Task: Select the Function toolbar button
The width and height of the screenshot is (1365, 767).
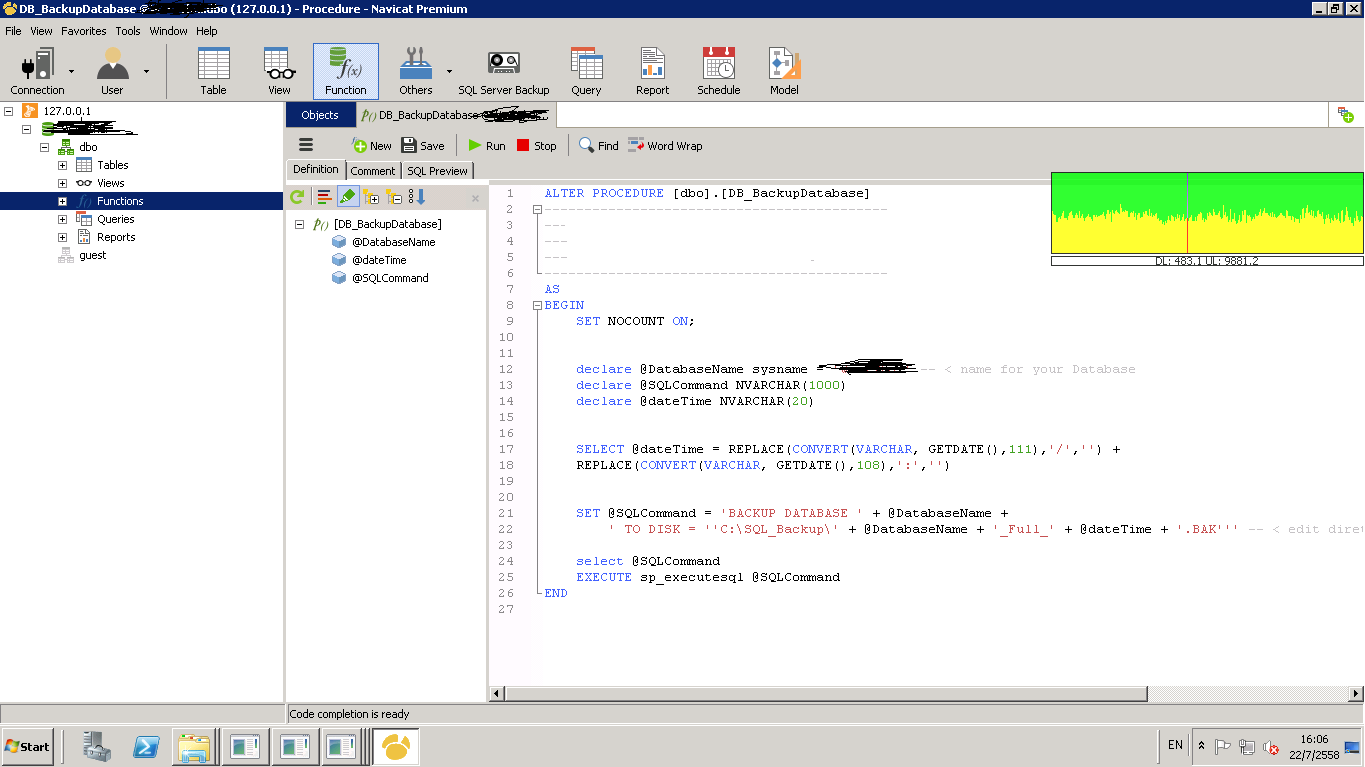Action: [346, 71]
